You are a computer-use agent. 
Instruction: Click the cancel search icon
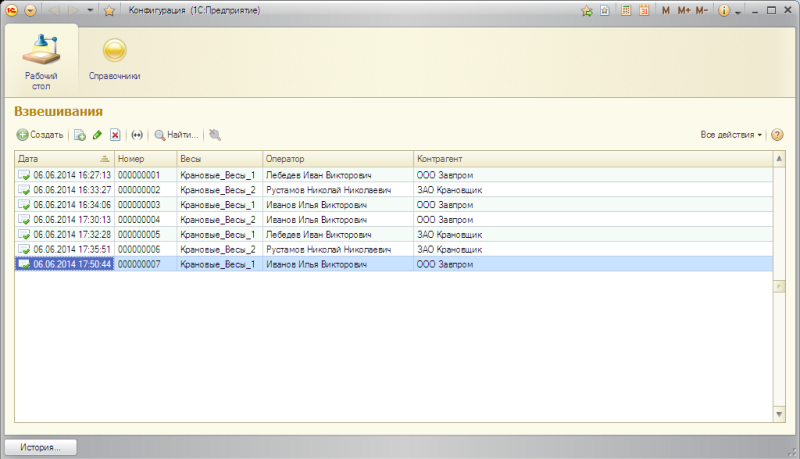tap(215, 135)
